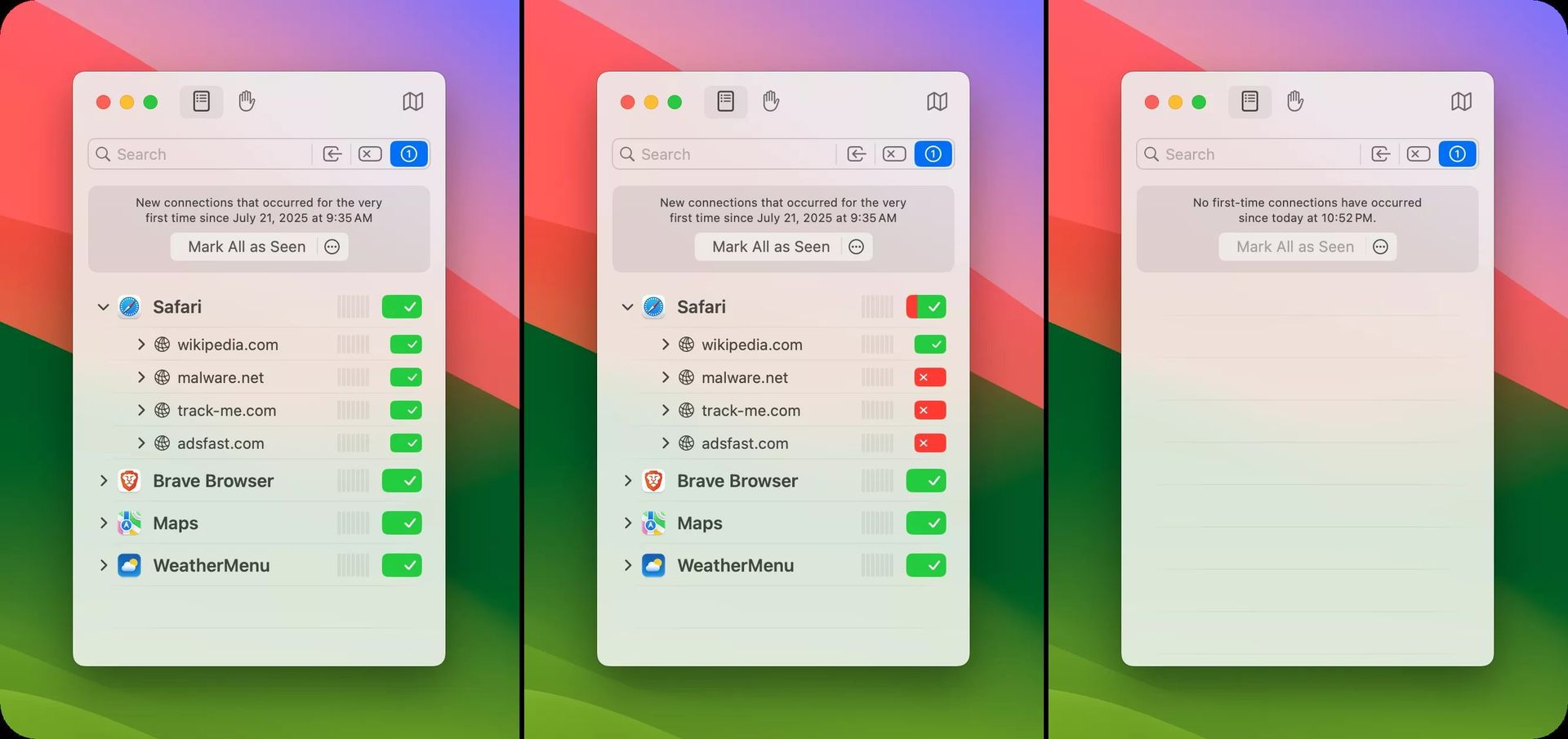Toggle the split red-green Safari rule switch
1568x739 pixels.
[x=925, y=307]
